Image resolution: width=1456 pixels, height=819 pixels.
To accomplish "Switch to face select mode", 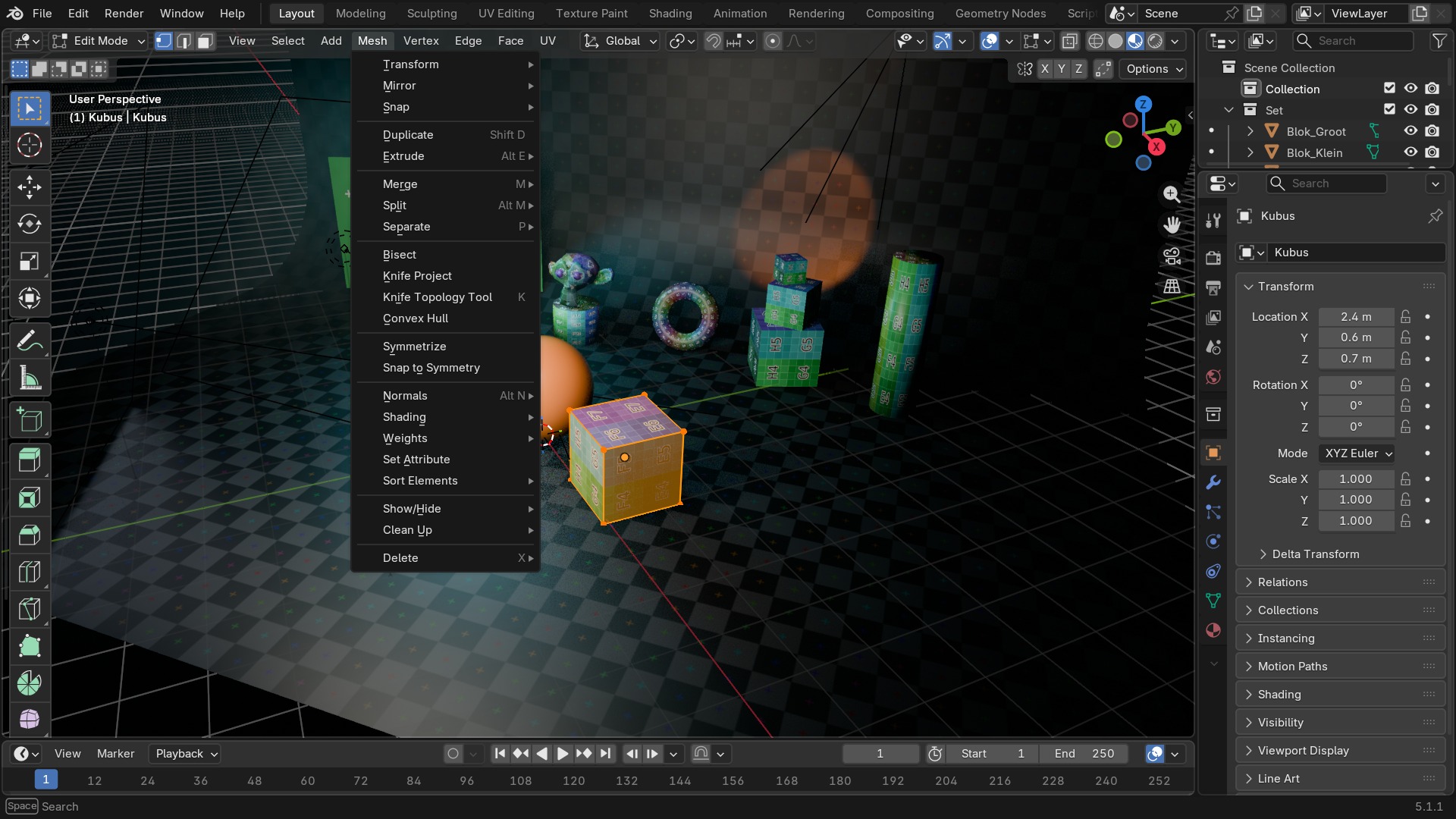I will point(205,41).
